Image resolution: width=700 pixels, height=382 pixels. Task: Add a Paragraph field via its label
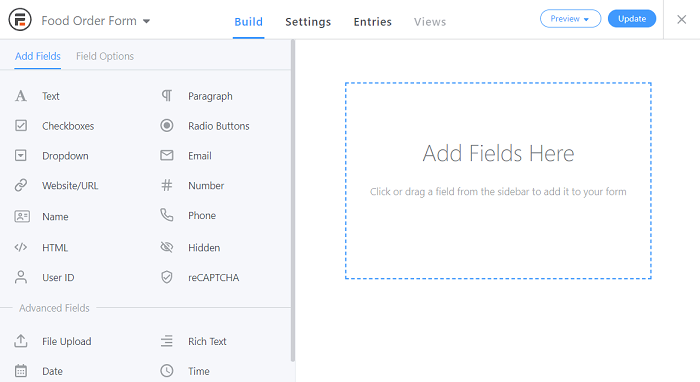pos(210,96)
